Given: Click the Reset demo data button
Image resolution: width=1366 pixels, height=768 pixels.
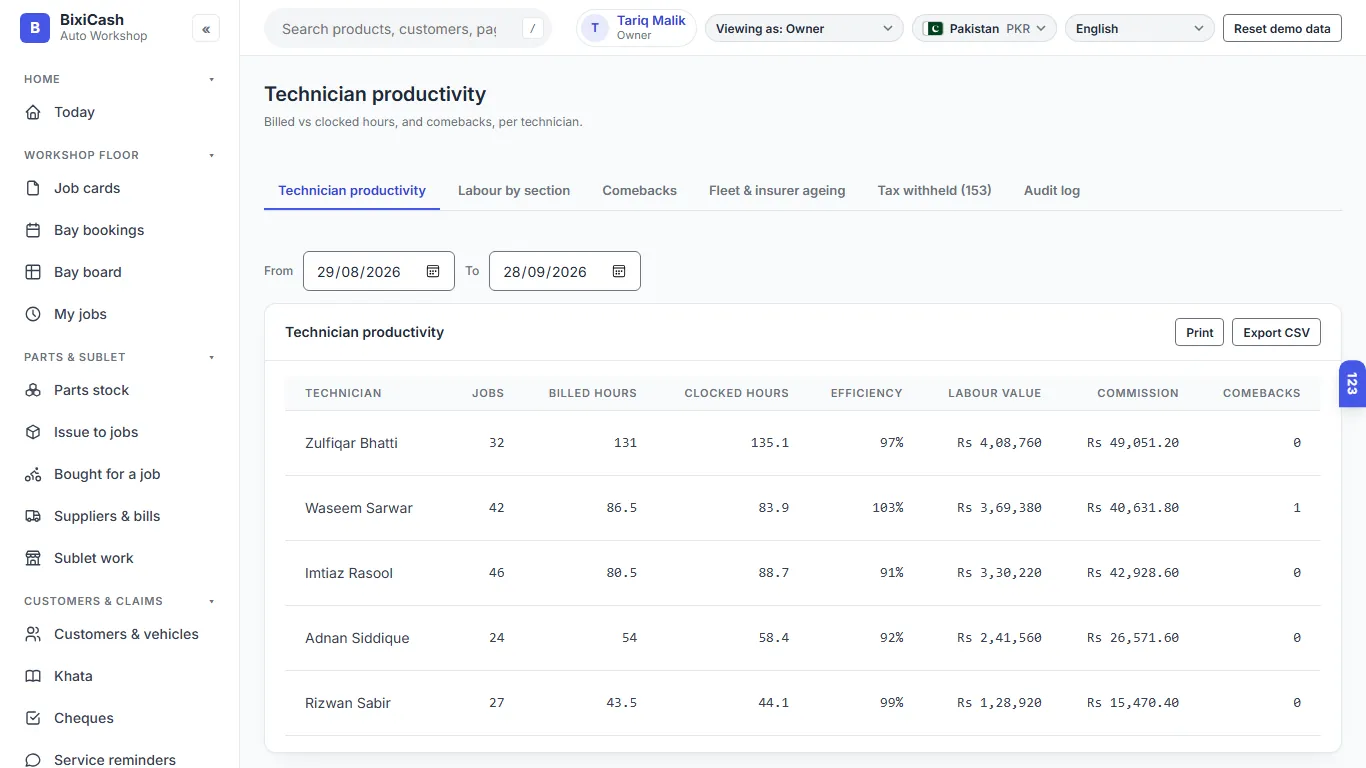Looking at the screenshot, I should tap(1282, 29).
